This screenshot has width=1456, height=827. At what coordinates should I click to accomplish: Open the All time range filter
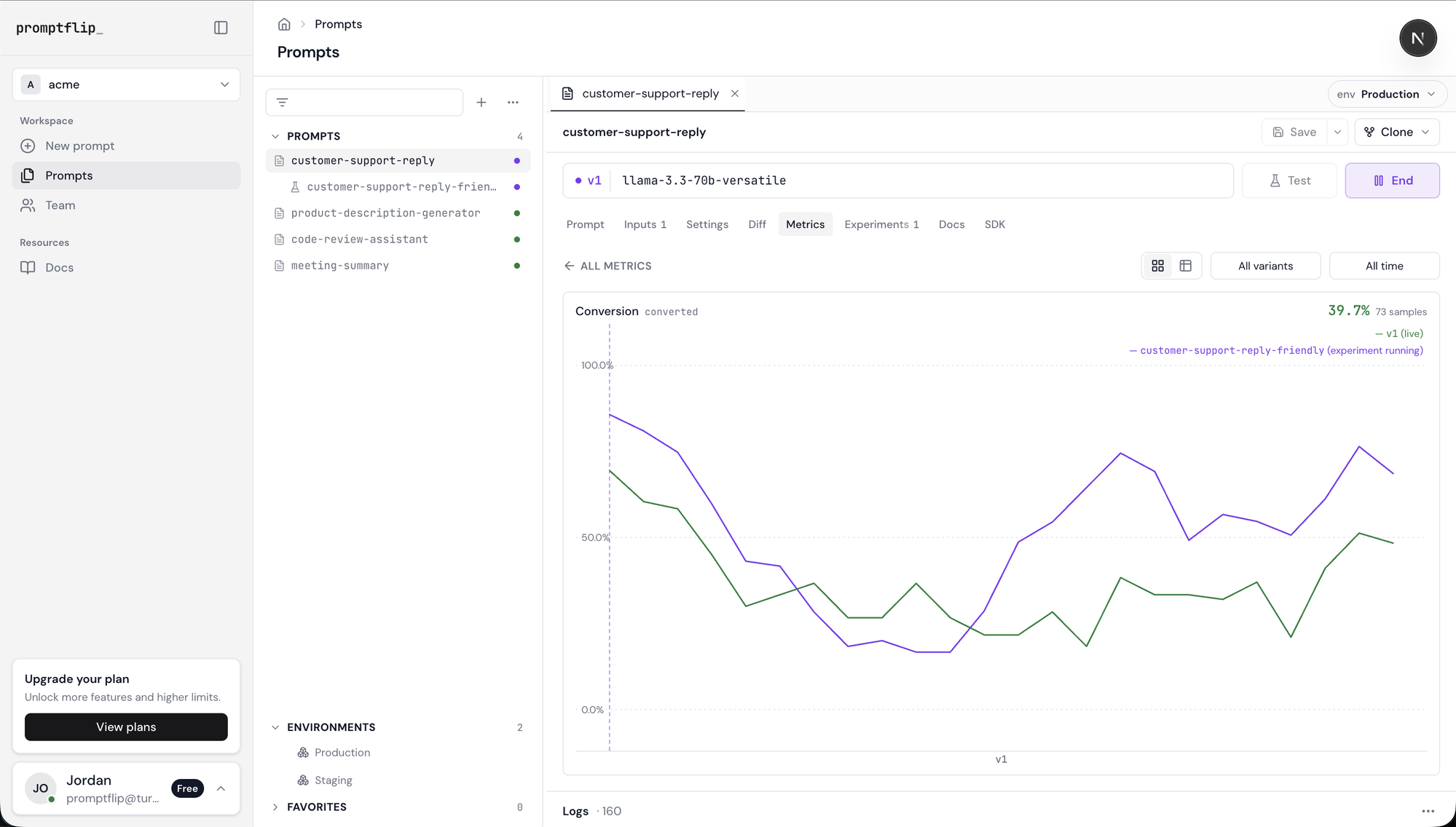point(1384,266)
